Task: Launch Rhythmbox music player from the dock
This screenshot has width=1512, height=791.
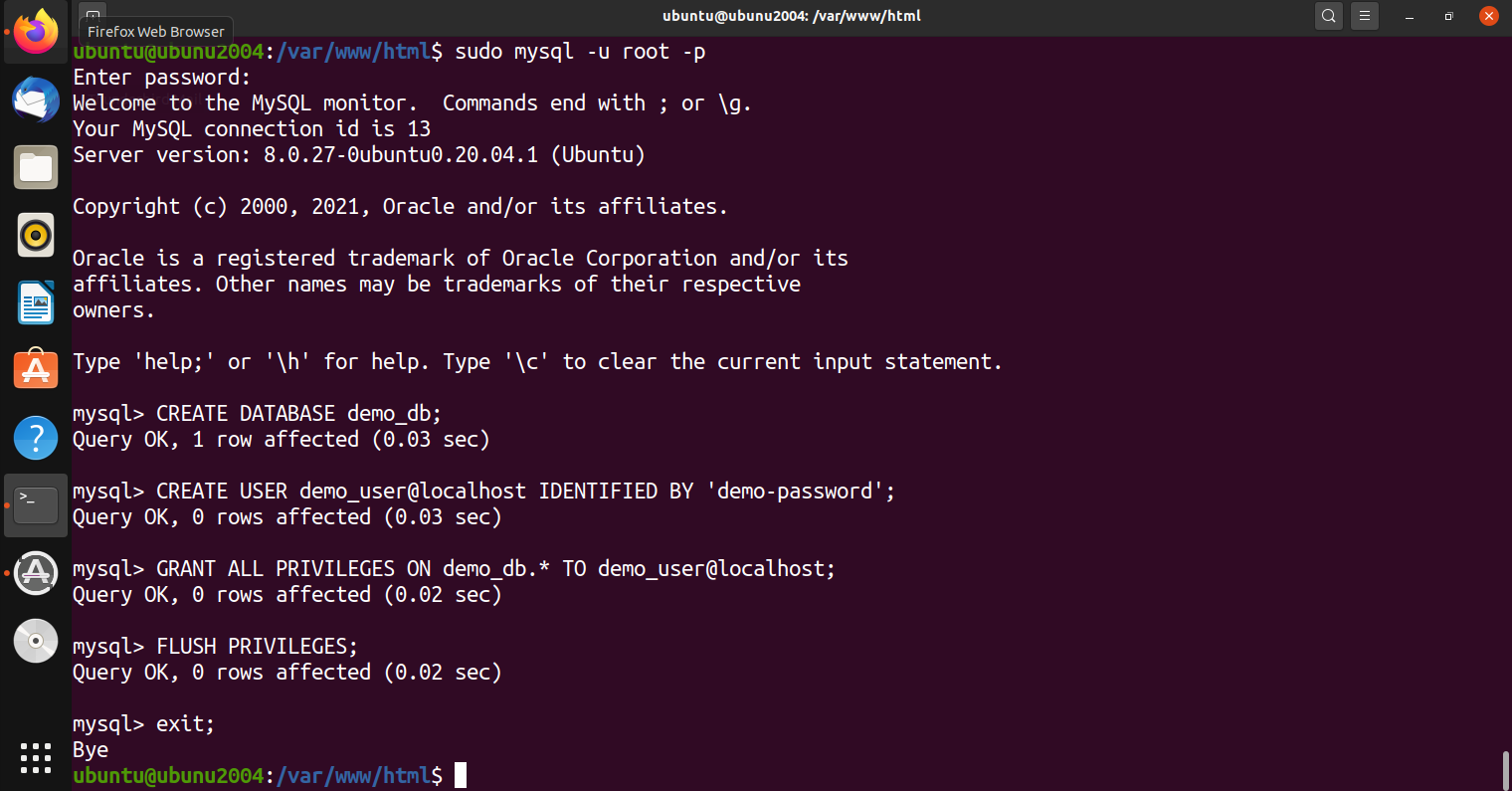Action: 36,235
